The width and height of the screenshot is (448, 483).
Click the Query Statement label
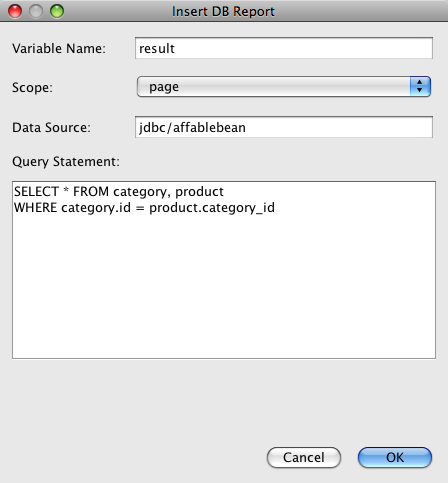pos(66,162)
